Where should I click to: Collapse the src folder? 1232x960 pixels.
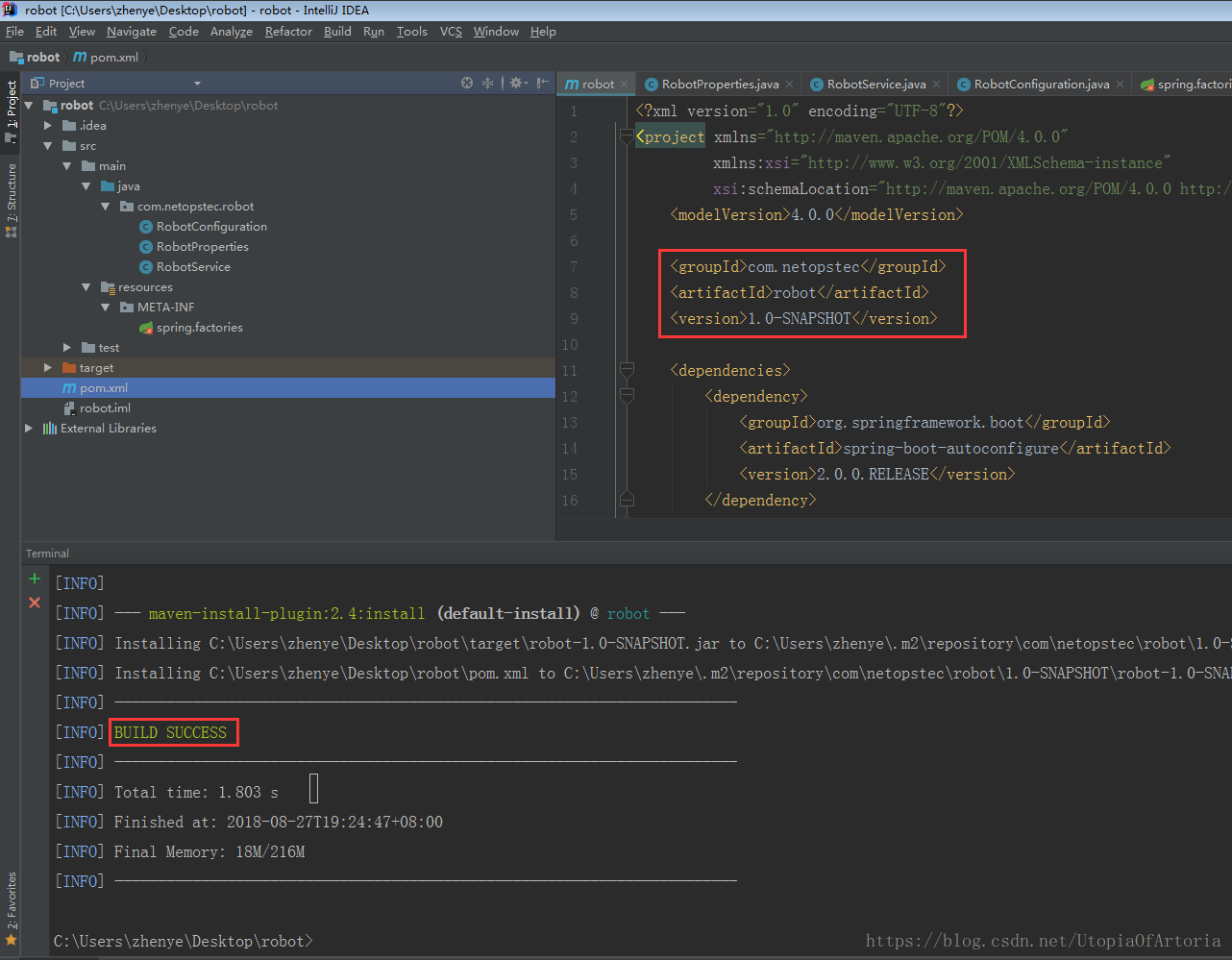(x=48, y=146)
